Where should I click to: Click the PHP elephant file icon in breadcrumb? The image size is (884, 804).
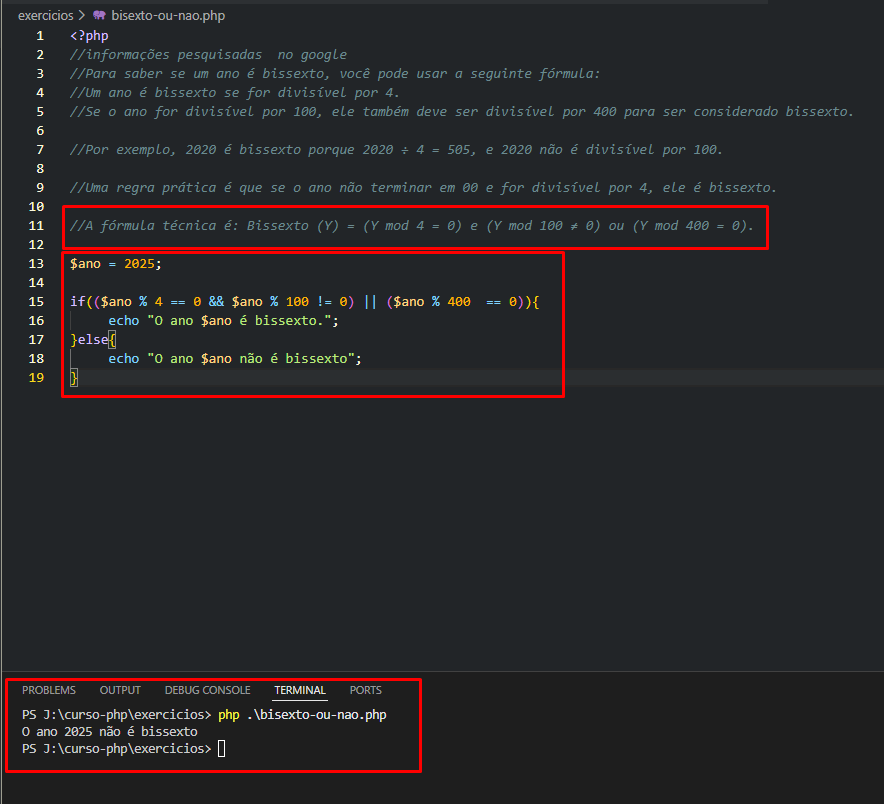99,15
